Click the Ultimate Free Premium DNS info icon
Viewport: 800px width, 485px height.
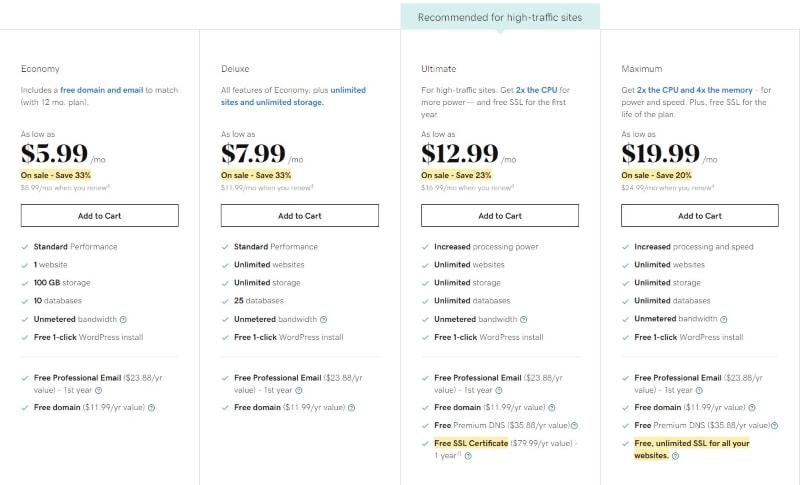(576, 425)
